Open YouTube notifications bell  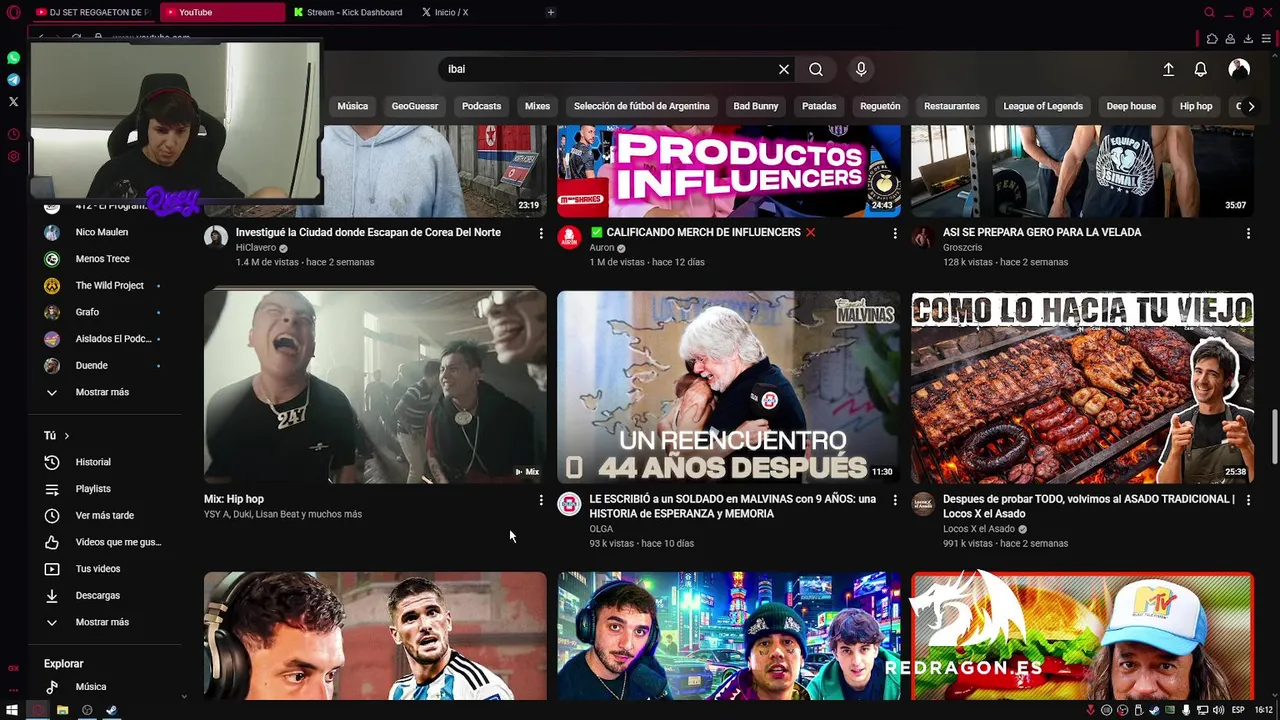pyautogui.click(x=1200, y=69)
